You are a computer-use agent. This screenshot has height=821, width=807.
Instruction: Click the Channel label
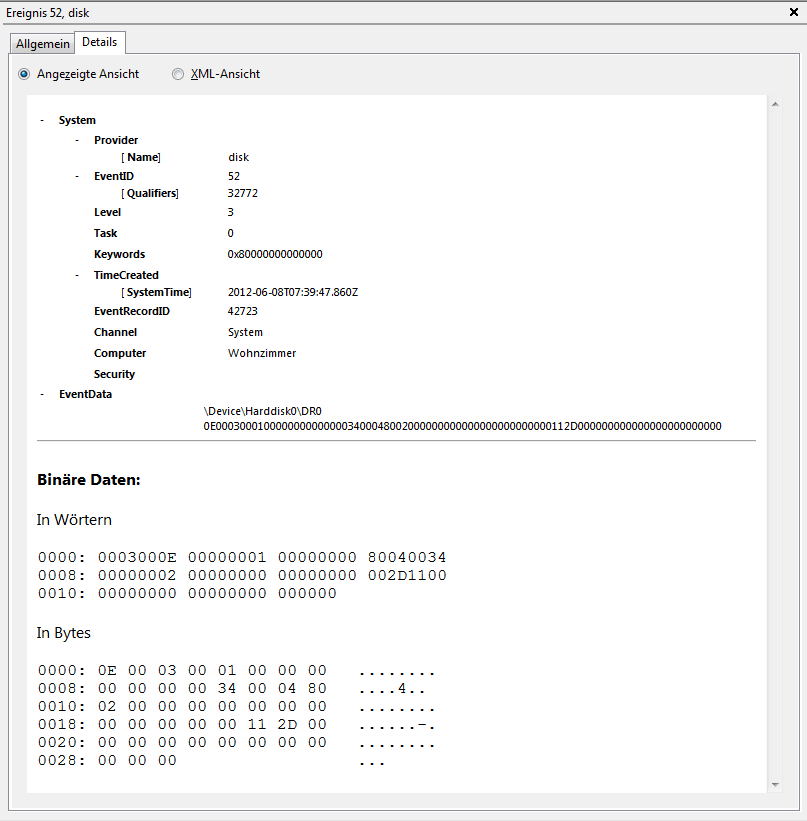(x=115, y=332)
